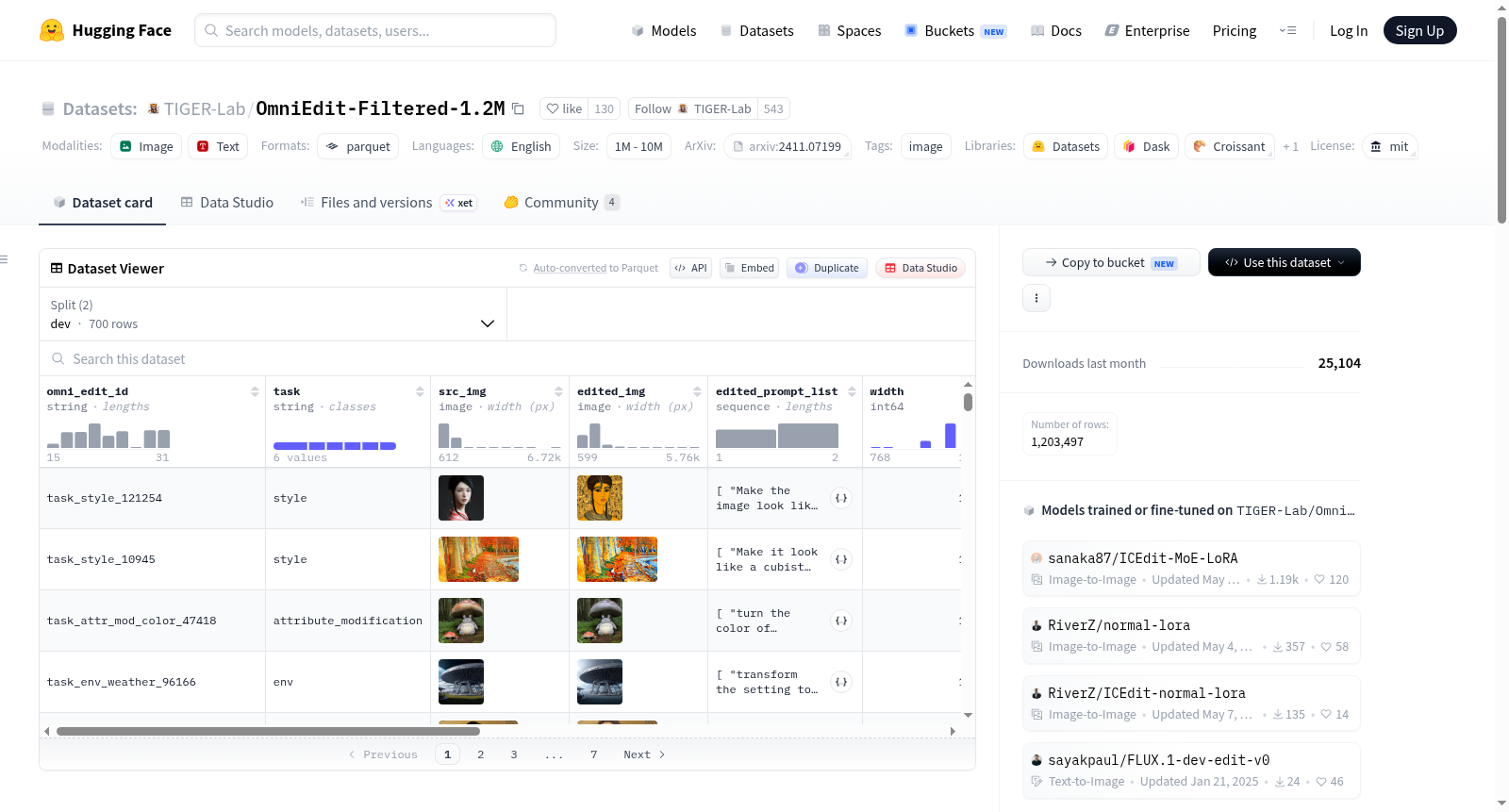This screenshot has width=1509, height=812.
Task: Click the Duplicate button
Action: coord(826,268)
